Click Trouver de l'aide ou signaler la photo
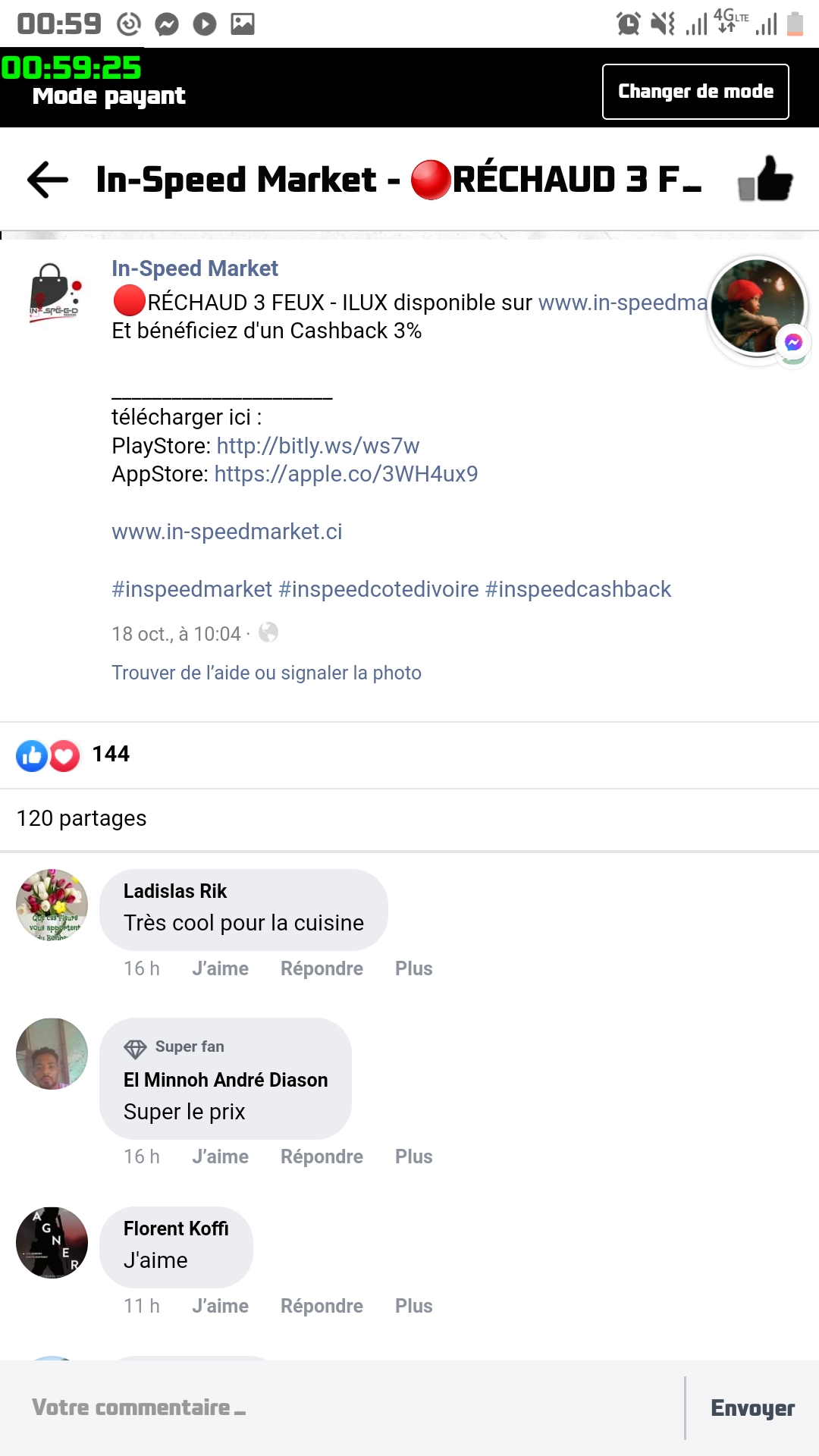 [266, 673]
